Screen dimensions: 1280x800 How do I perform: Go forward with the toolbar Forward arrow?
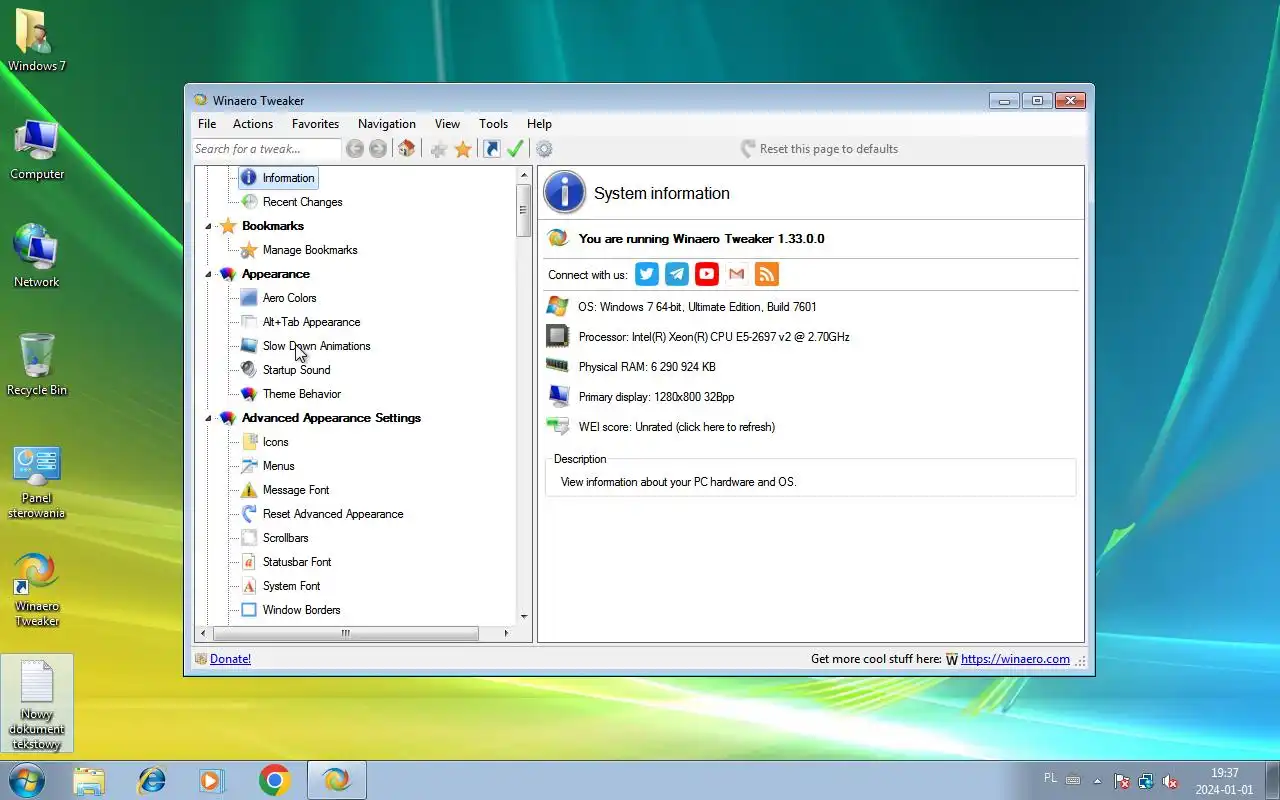coord(378,149)
